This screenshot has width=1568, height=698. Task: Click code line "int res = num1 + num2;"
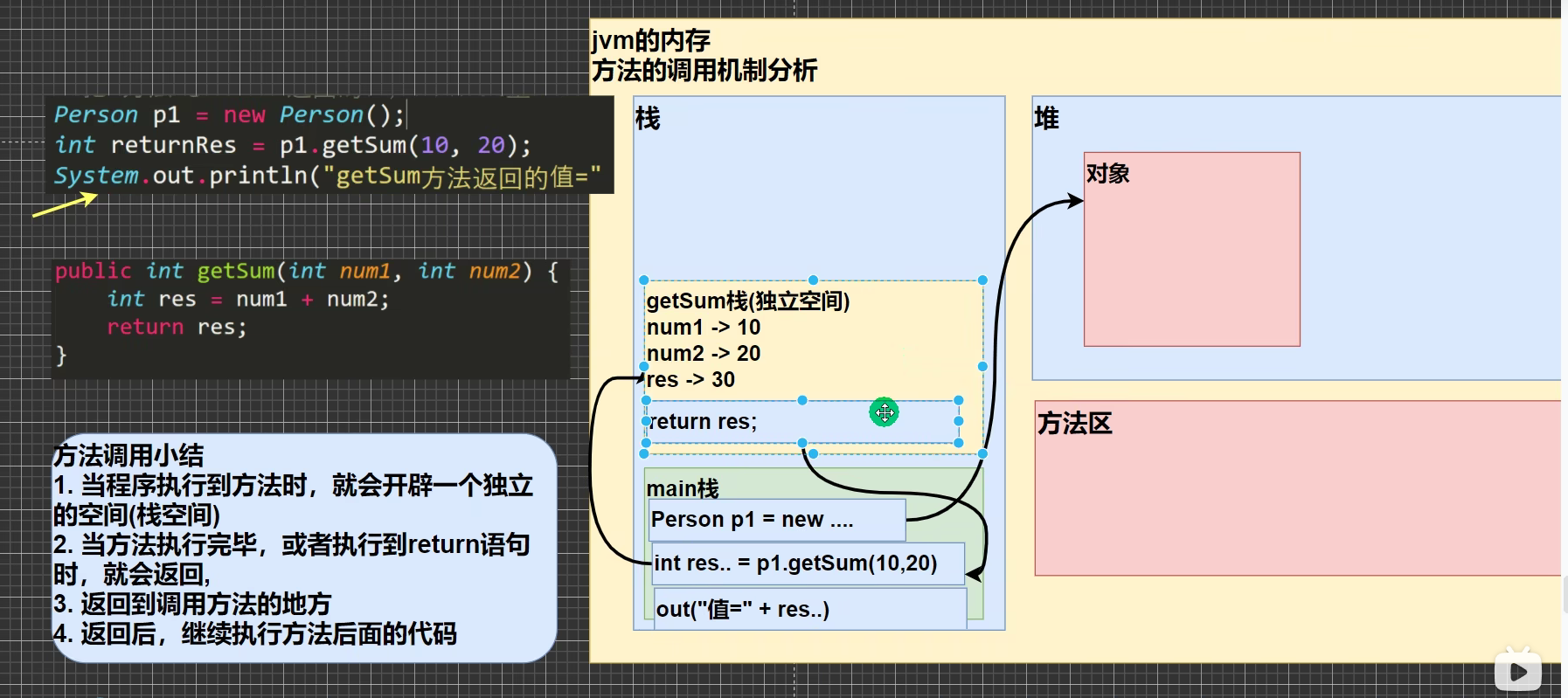click(x=248, y=299)
